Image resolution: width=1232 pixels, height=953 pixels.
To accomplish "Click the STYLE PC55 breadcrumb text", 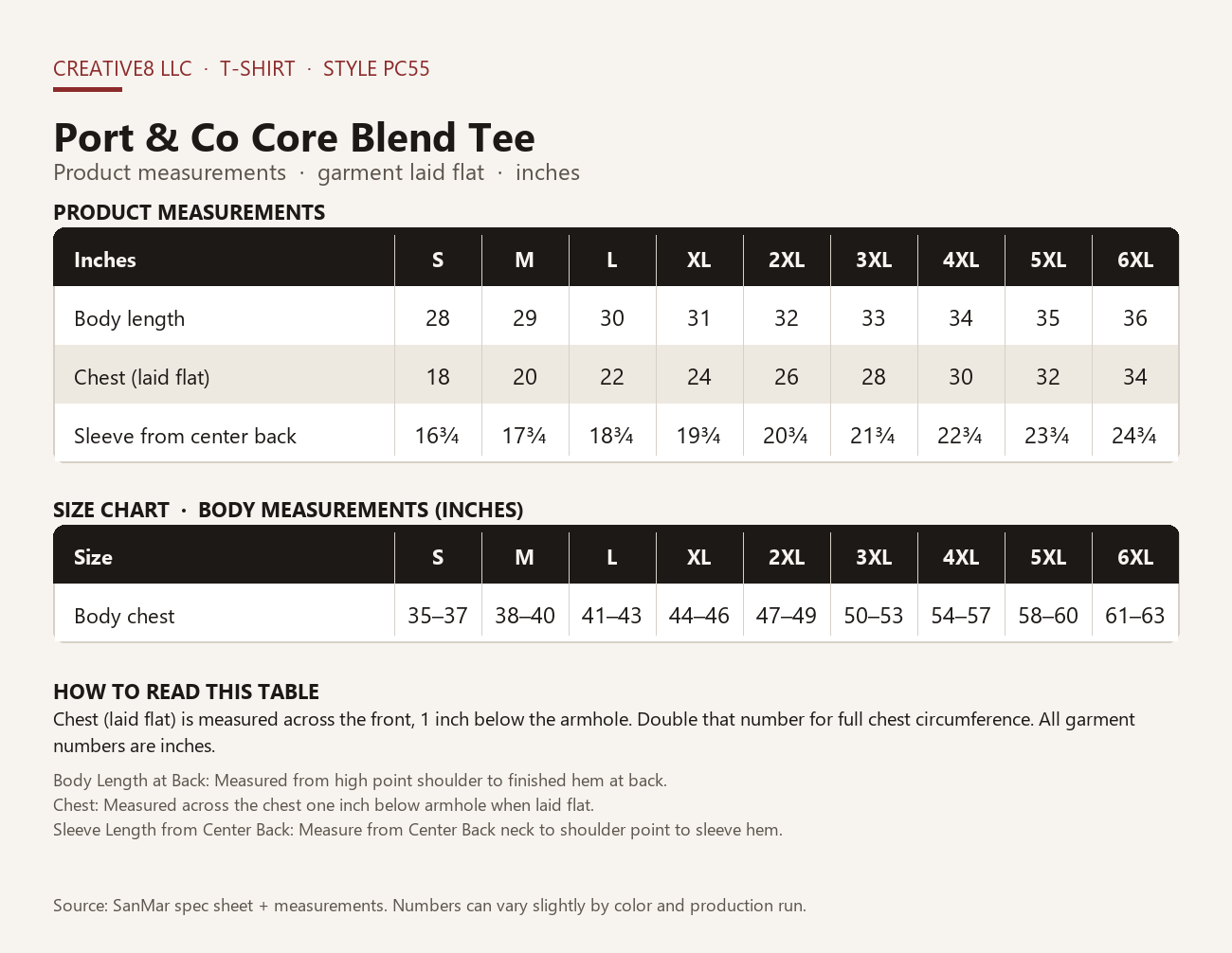I will point(376,68).
